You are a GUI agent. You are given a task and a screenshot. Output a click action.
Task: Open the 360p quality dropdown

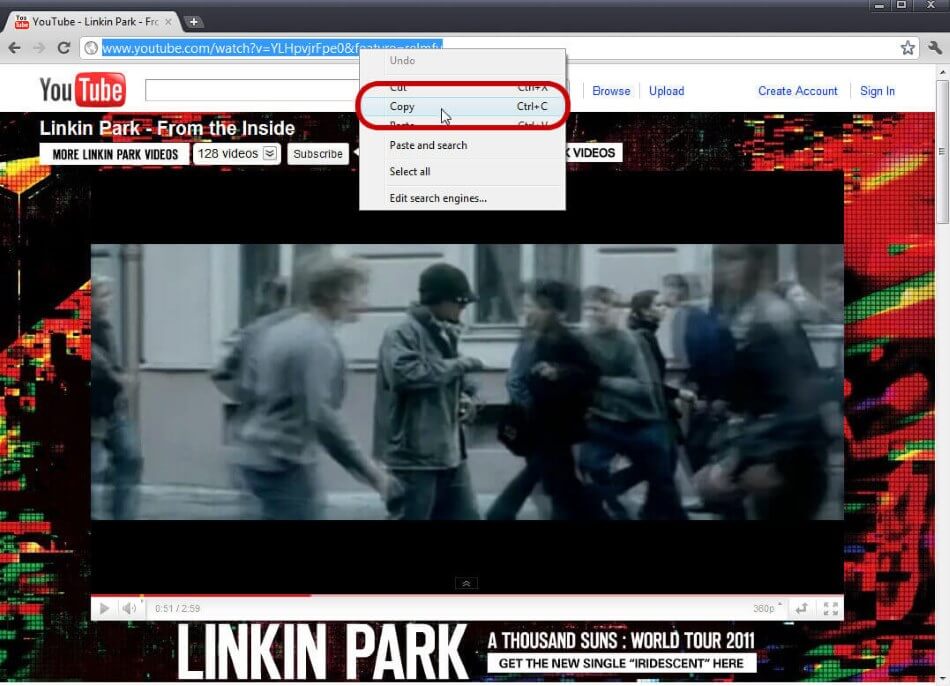(763, 607)
